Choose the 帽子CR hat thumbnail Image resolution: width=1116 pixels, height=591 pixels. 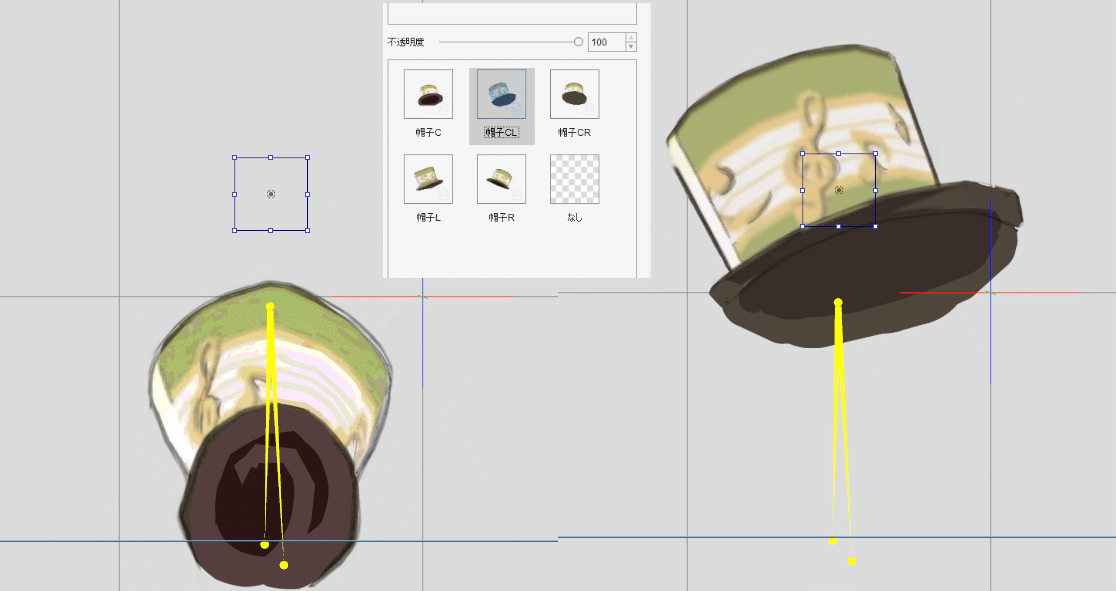(x=574, y=94)
